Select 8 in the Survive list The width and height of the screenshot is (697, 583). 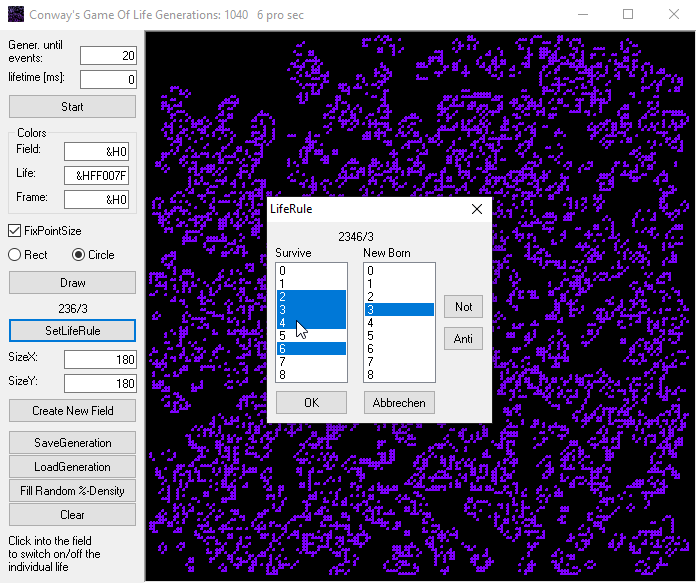click(x=311, y=375)
